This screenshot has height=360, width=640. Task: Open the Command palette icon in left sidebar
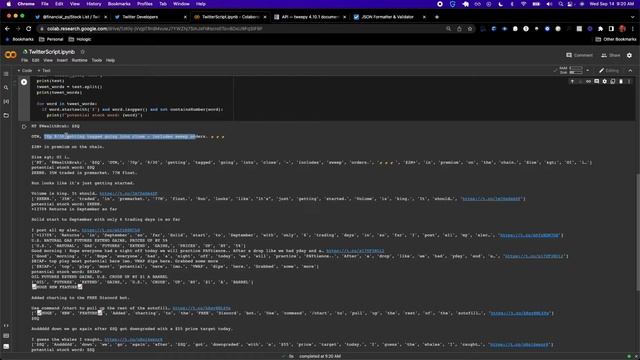click(x=6, y=336)
